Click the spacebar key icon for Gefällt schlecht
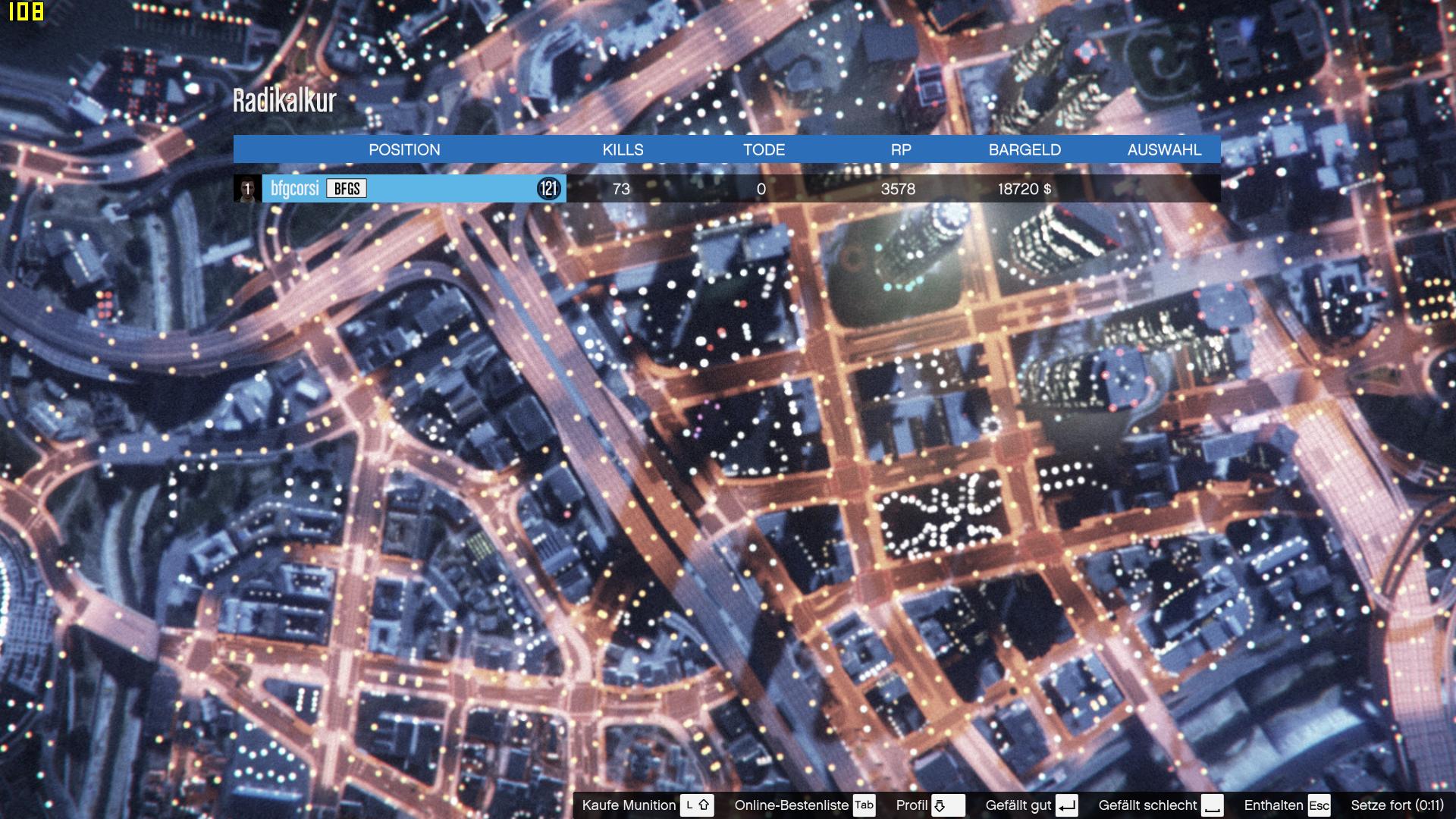The width and height of the screenshot is (1456, 819). coord(1212,805)
